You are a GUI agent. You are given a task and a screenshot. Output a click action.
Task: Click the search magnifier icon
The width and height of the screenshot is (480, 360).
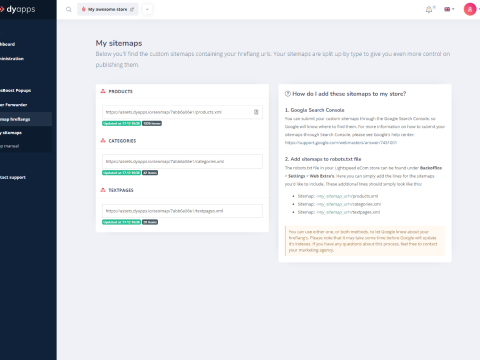pos(69,9)
